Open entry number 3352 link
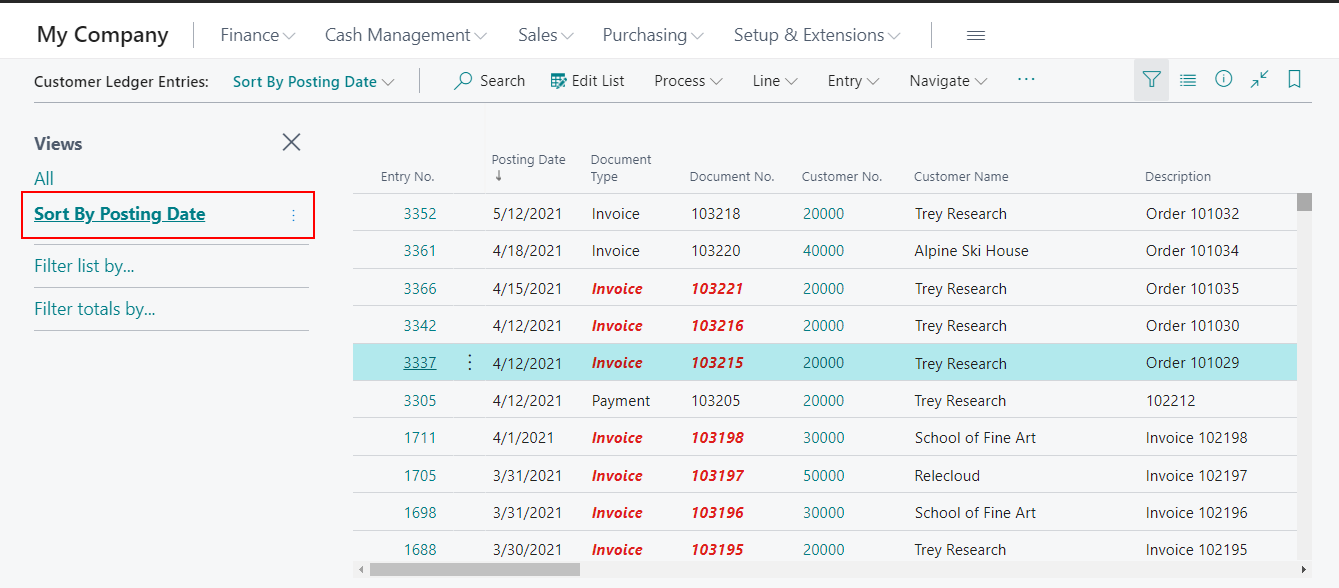Viewport: 1339px width, 588px height. pyautogui.click(x=419, y=213)
